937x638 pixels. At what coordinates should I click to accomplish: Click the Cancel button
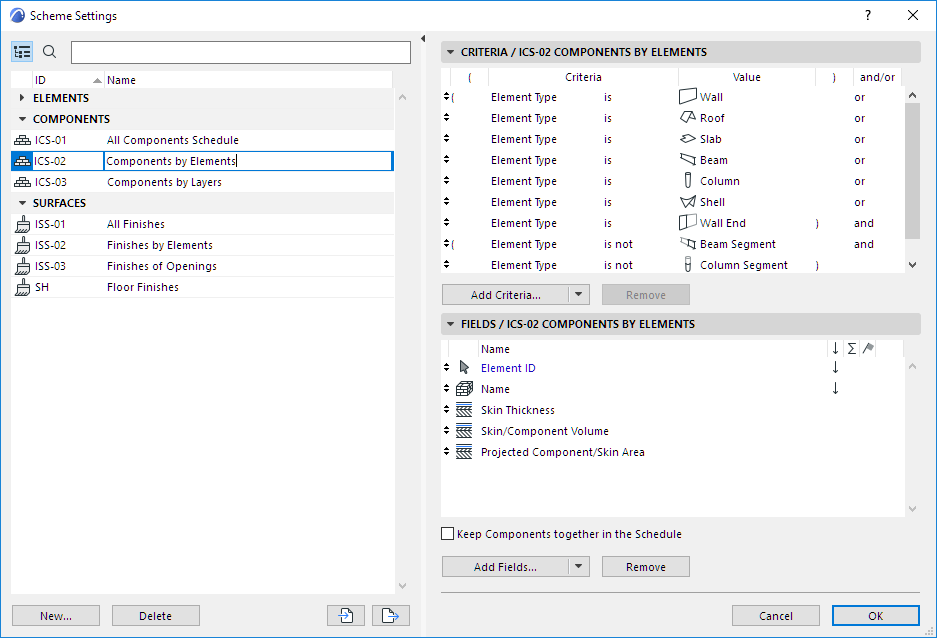coord(776,615)
